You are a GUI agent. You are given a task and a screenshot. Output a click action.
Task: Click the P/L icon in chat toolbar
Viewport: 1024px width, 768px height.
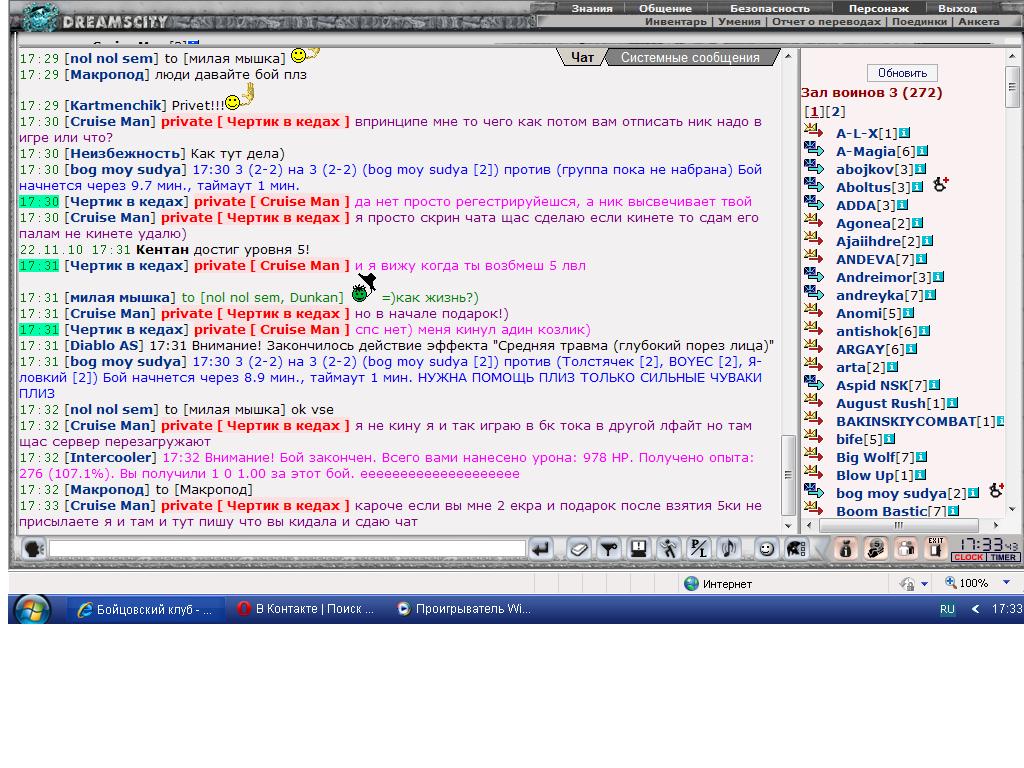click(x=699, y=549)
